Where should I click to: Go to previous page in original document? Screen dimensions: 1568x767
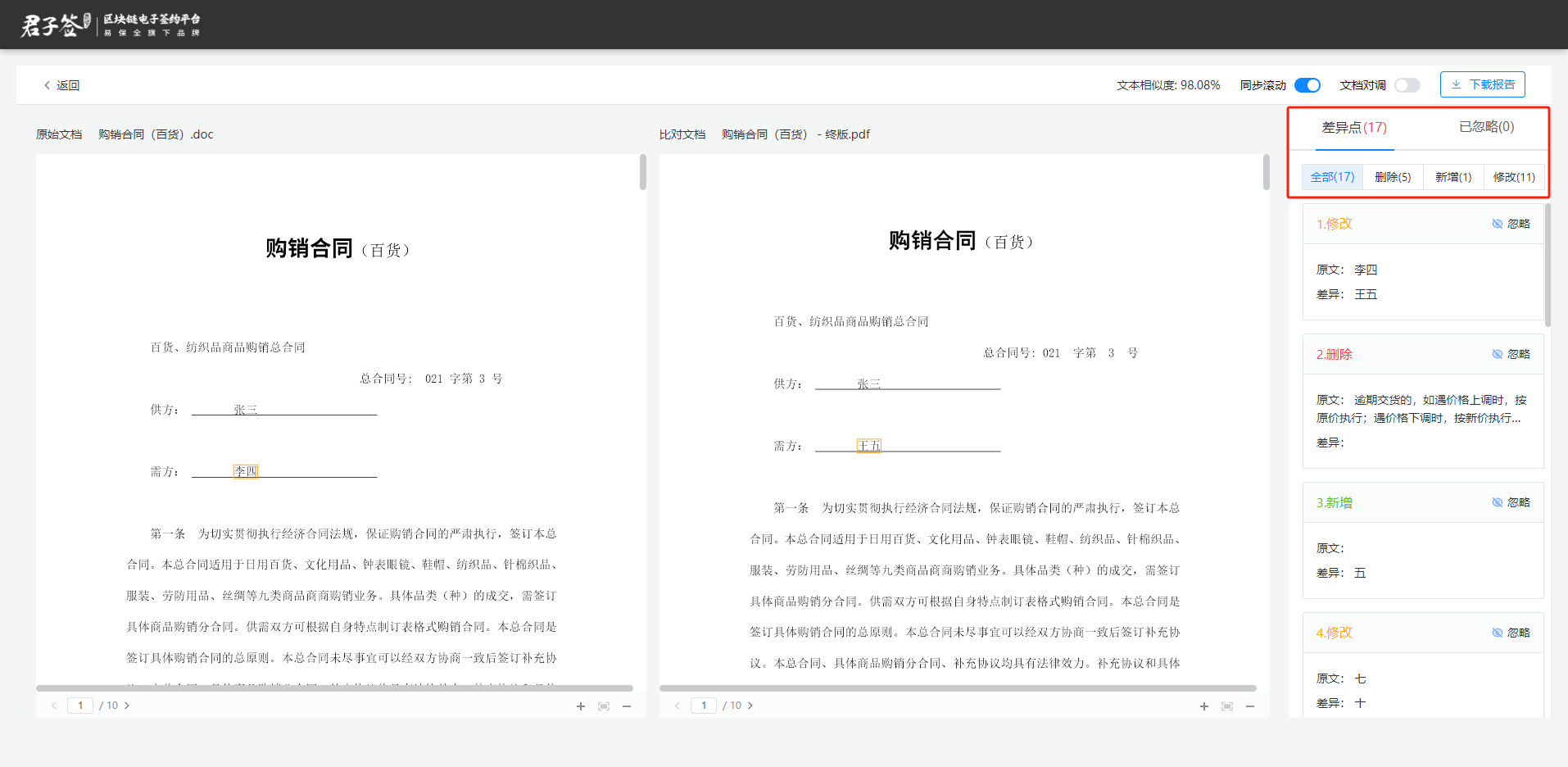pos(54,706)
